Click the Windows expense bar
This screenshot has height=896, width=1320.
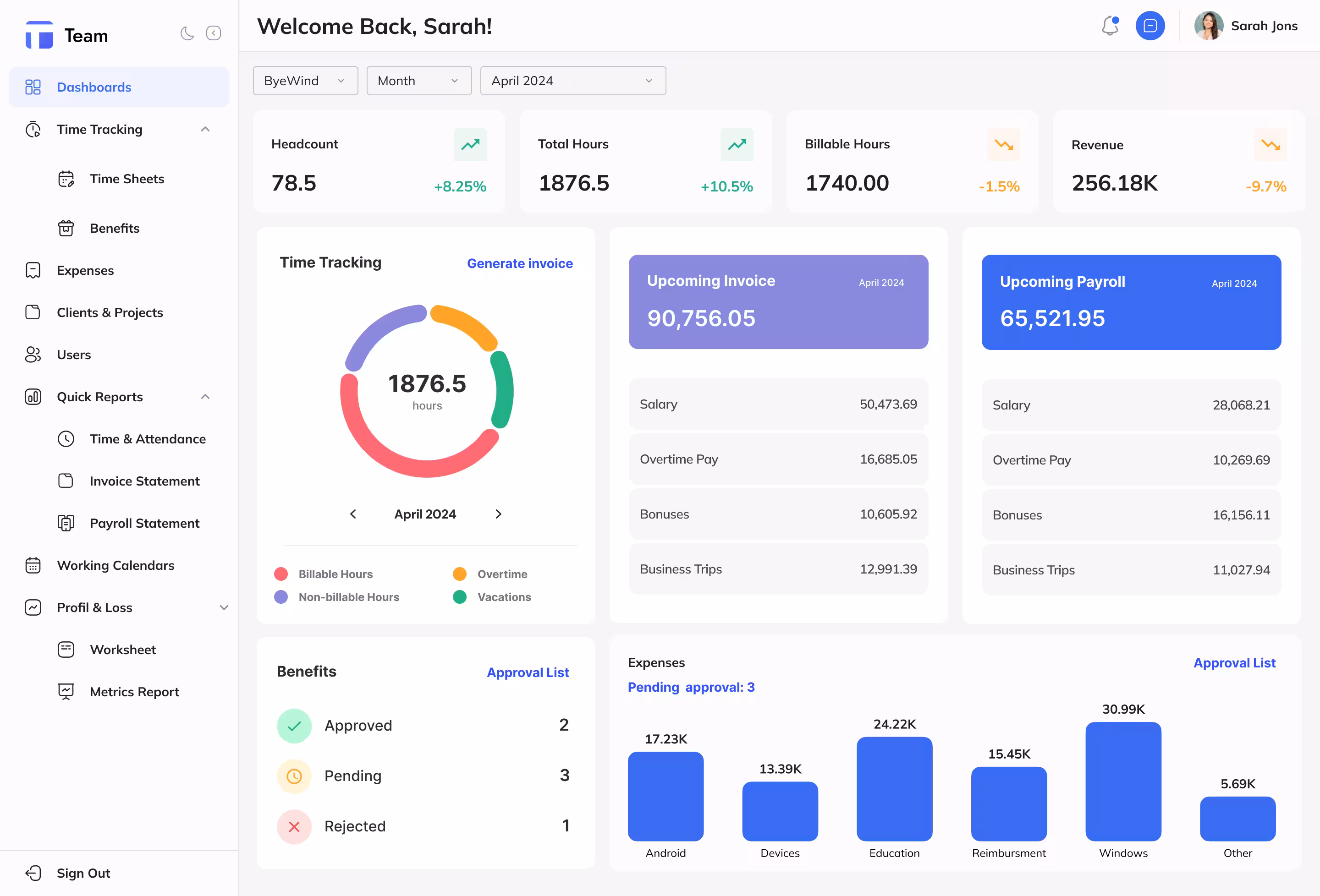[1122, 781]
